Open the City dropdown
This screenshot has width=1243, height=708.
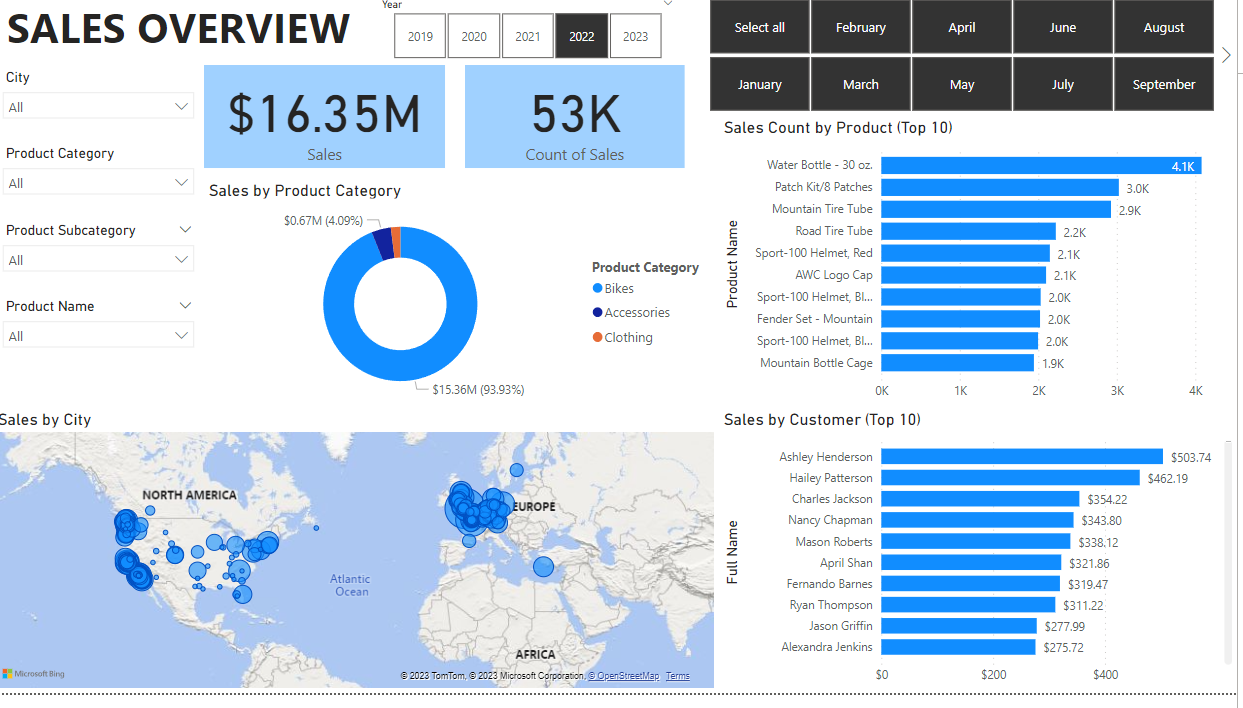(98, 107)
